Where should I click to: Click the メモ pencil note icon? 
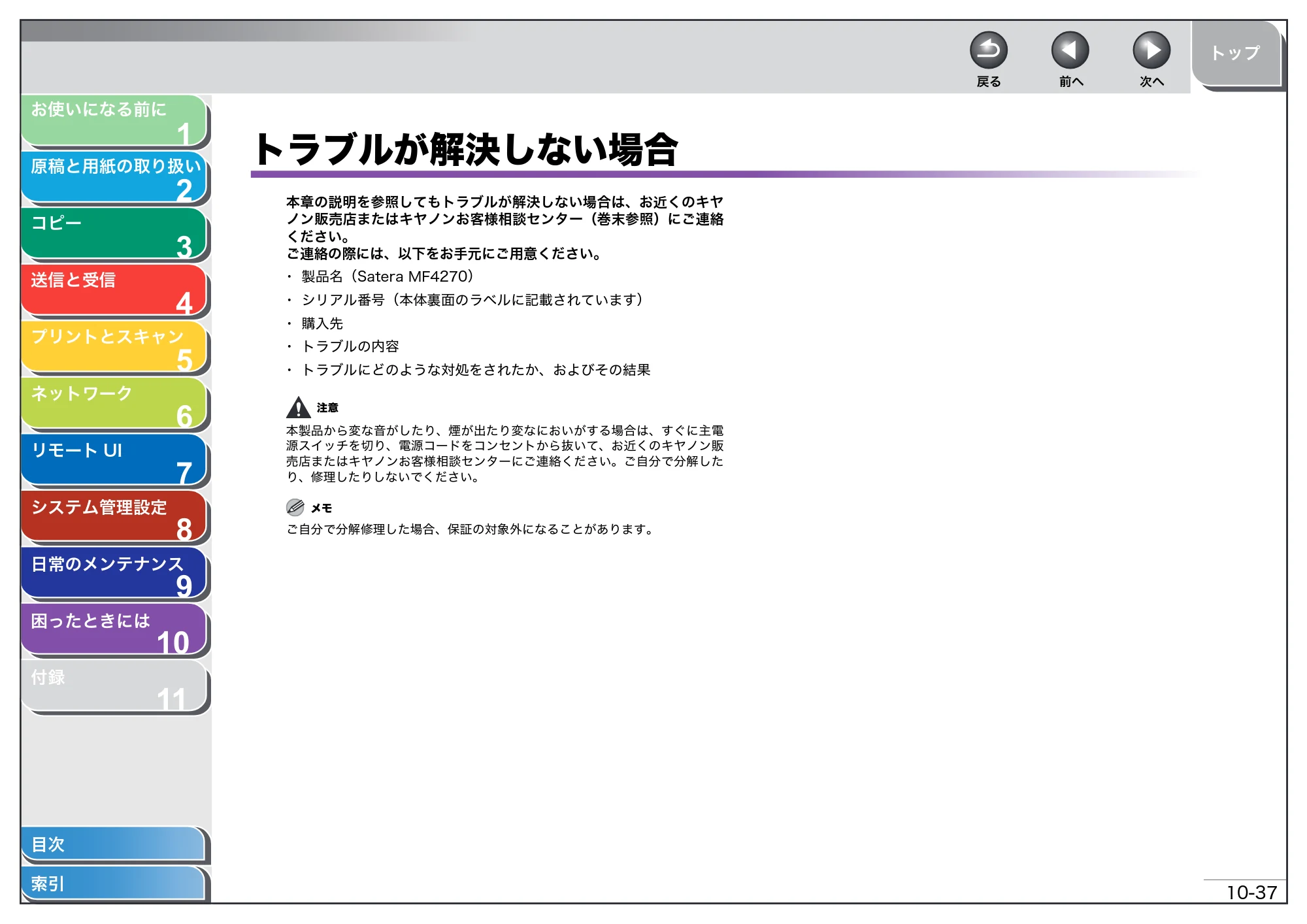point(295,507)
